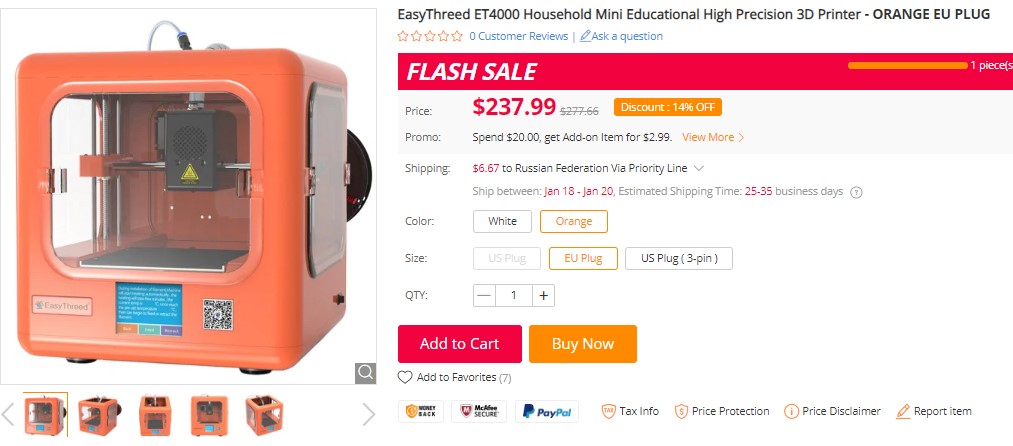
Task: Click the McAfee Secure badge
Action: coord(478,411)
